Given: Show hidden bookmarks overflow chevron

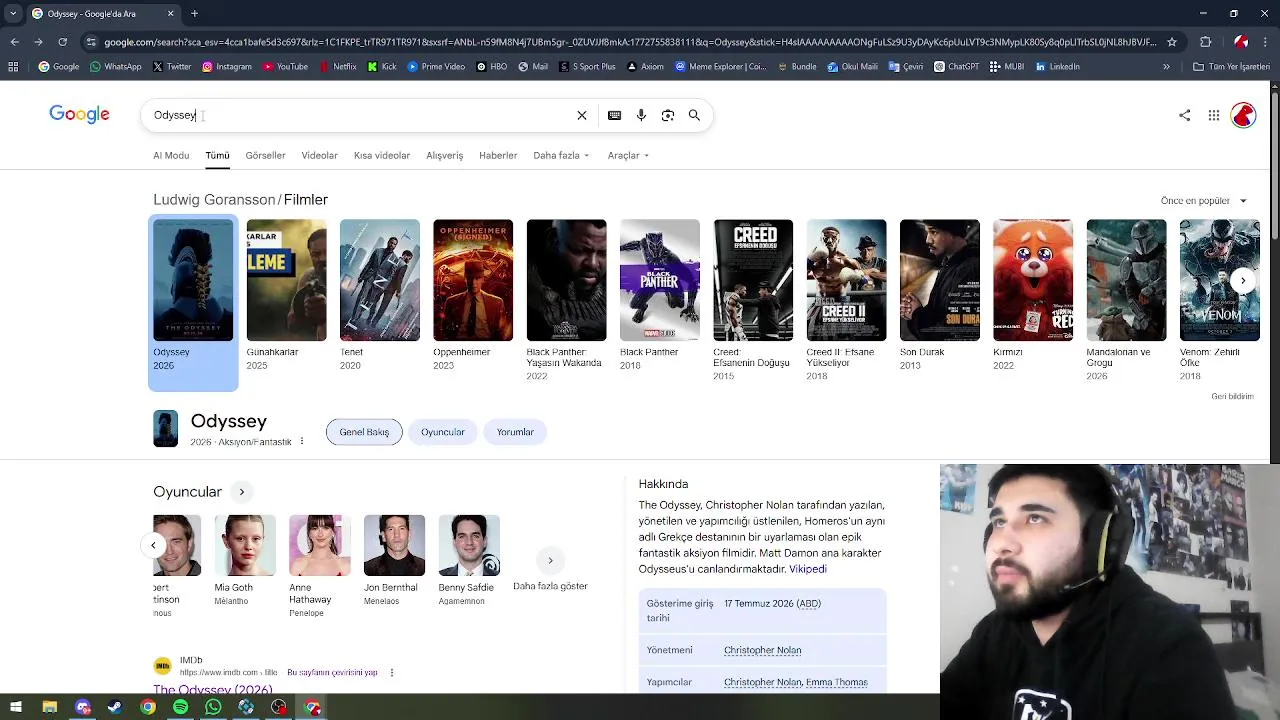Looking at the screenshot, I should point(1166,67).
